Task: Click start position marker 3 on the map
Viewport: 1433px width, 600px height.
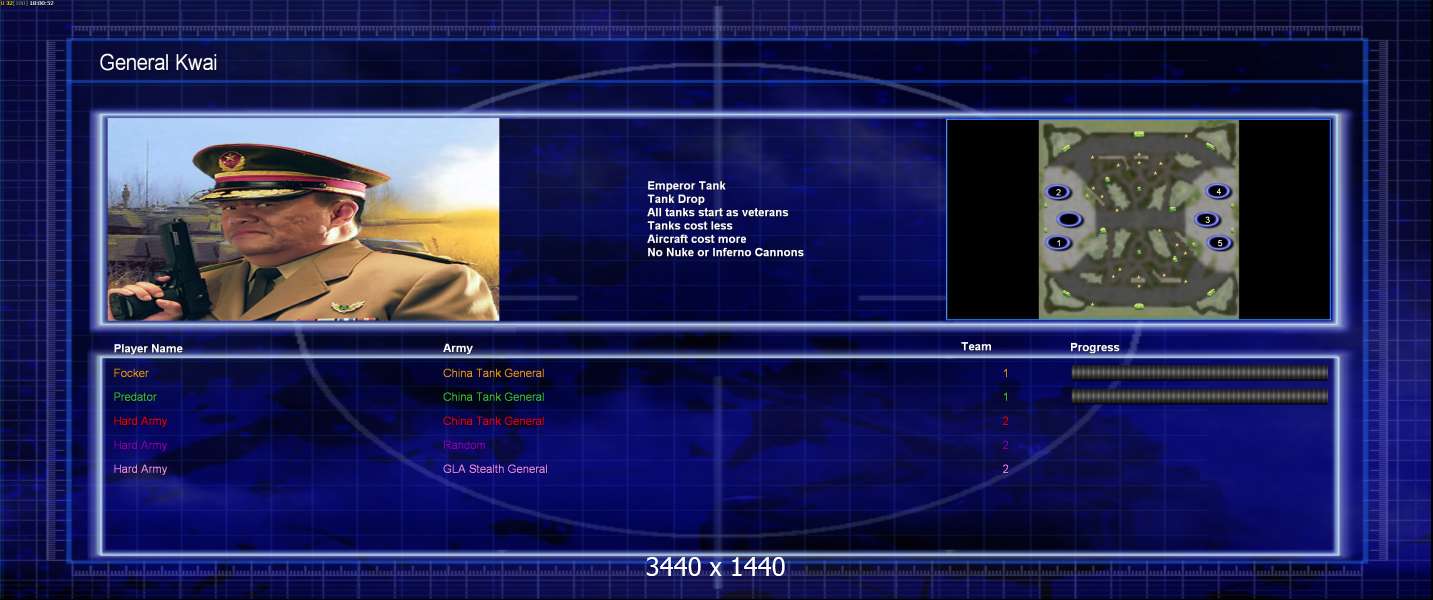Action: pos(1207,220)
